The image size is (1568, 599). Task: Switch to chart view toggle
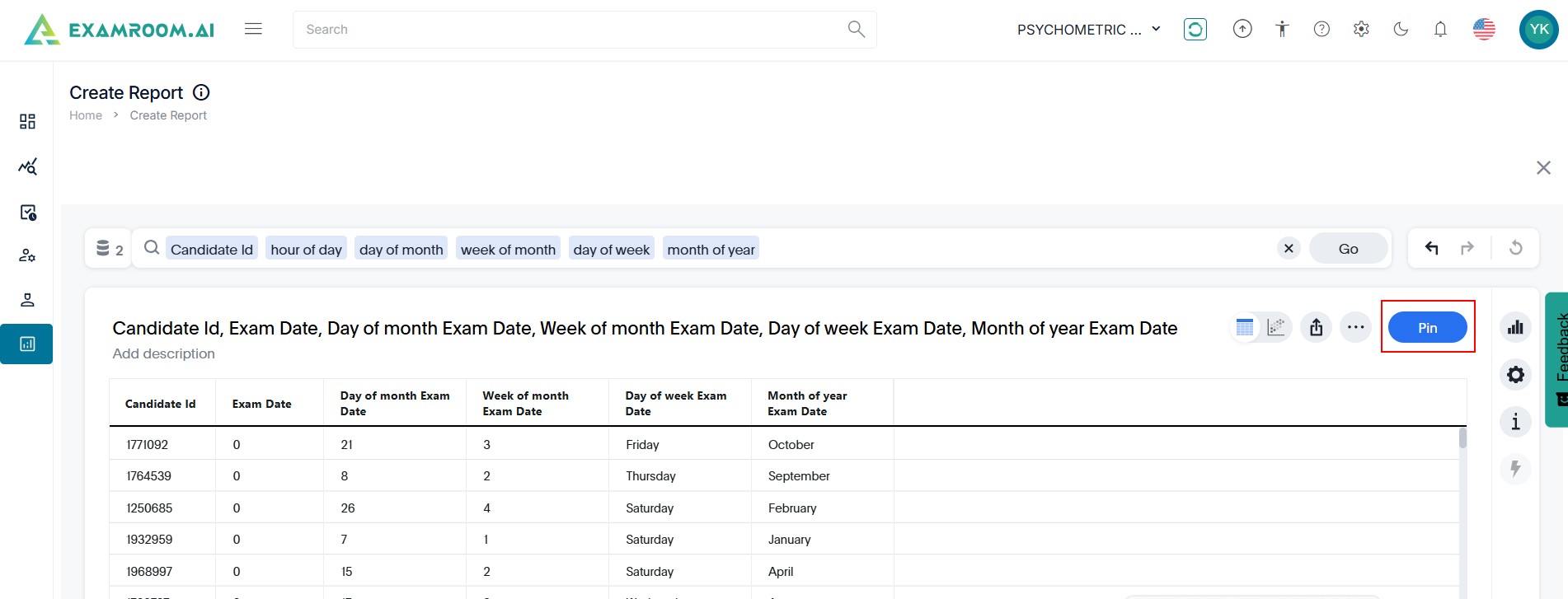point(1276,328)
